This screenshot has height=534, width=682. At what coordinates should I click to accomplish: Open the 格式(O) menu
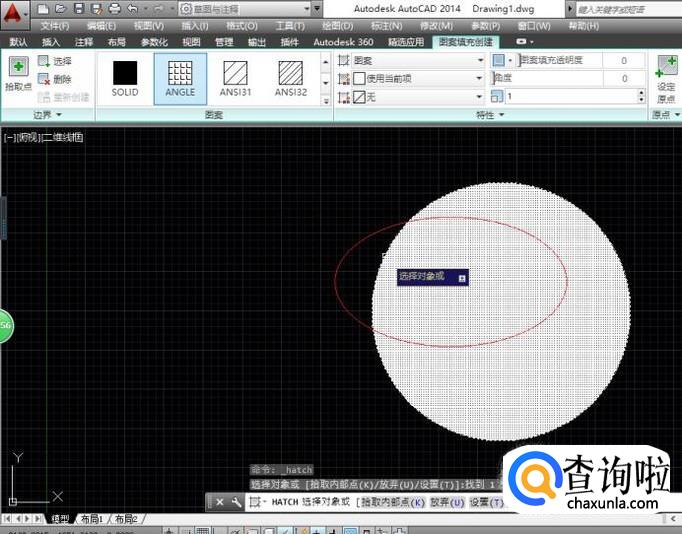240,25
